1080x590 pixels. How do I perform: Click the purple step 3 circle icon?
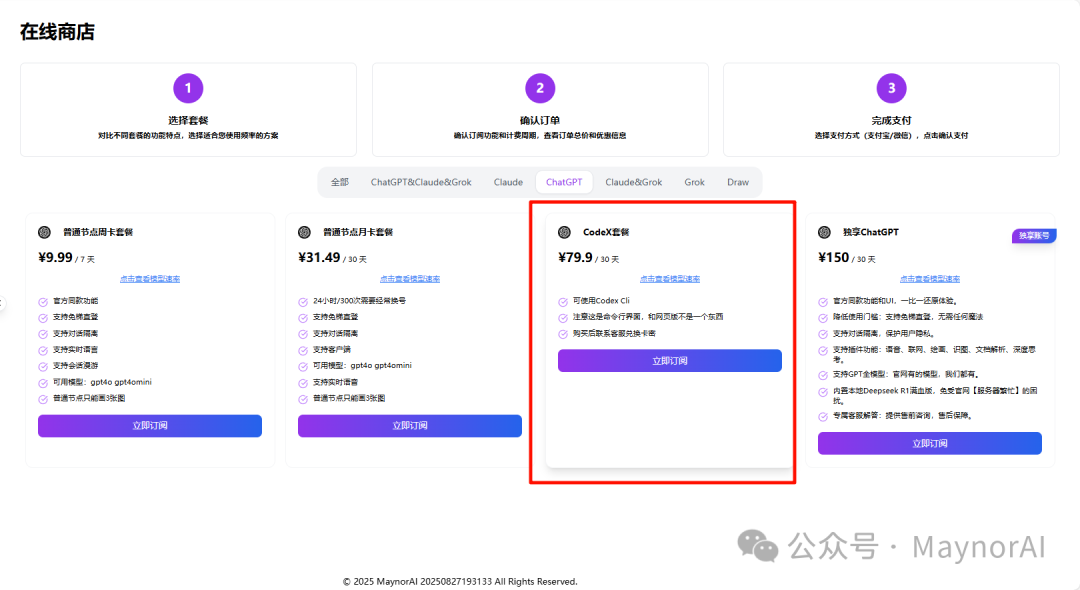click(x=891, y=88)
